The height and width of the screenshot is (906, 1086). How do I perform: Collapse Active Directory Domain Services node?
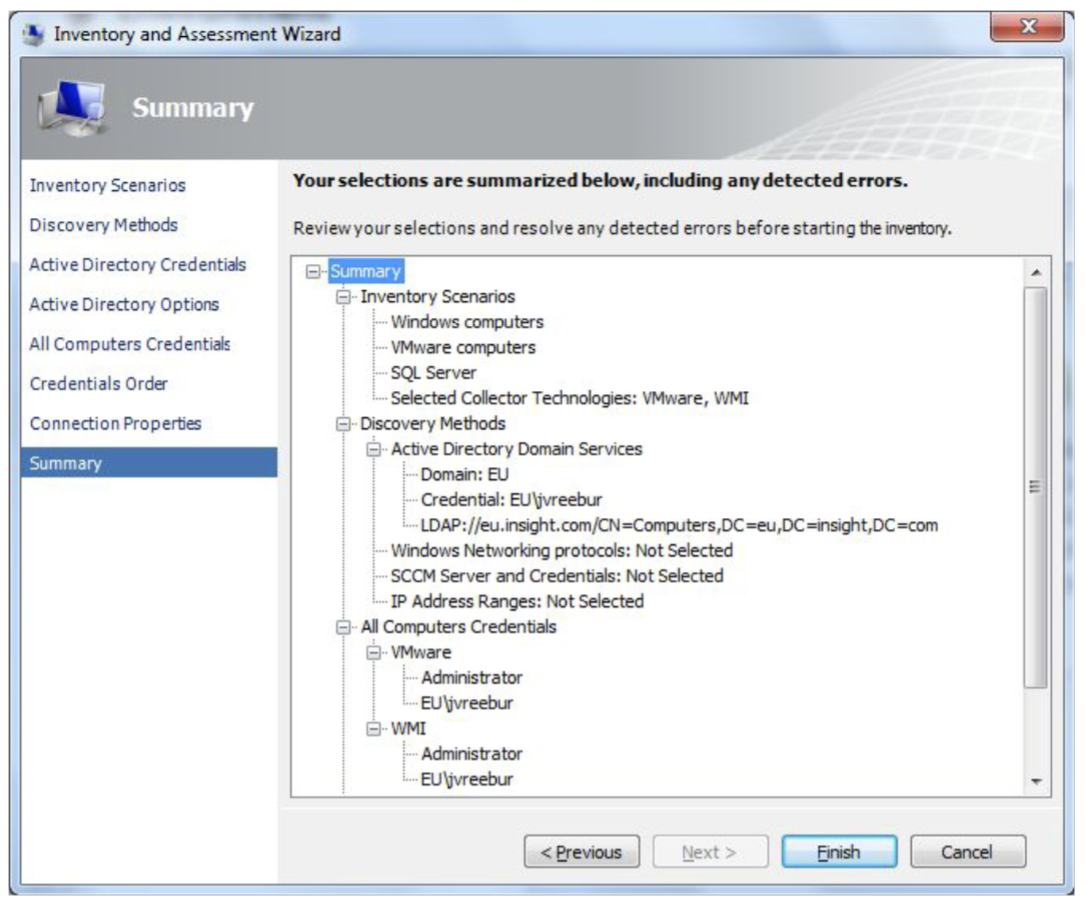(x=374, y=450)
